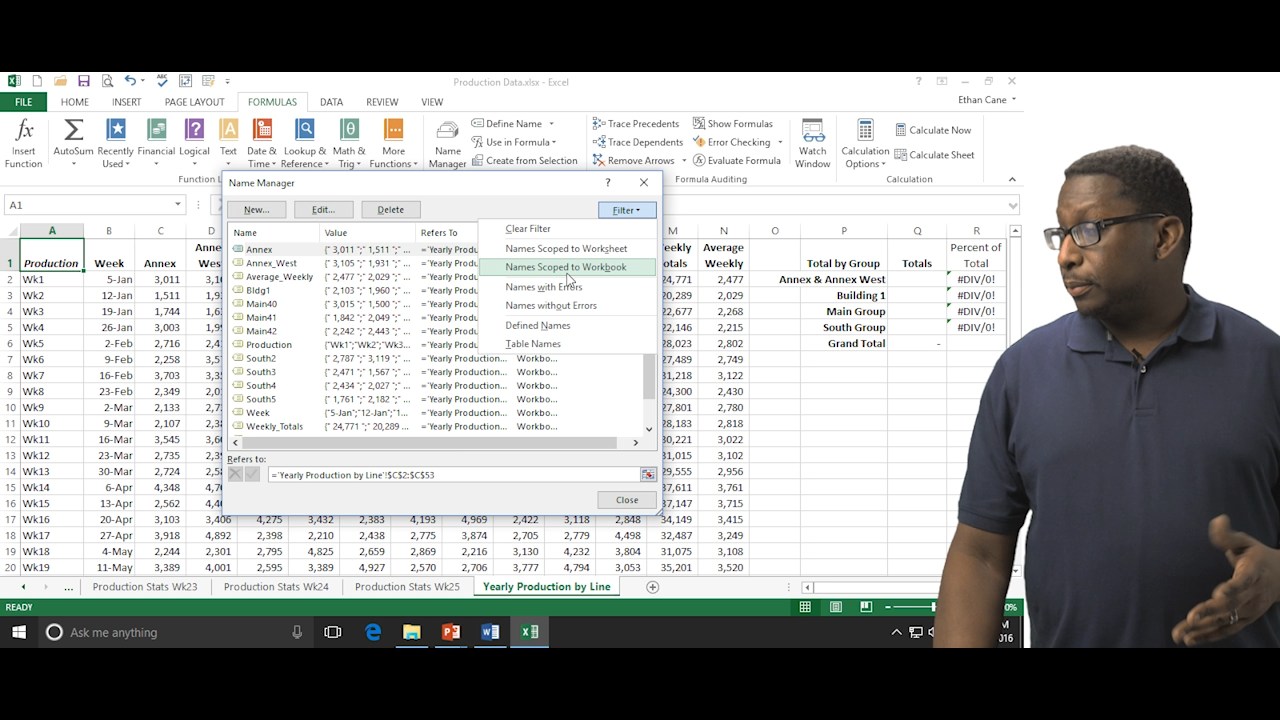
Task: Select Names Scoped to Workbook
Action: click(567, 267)
